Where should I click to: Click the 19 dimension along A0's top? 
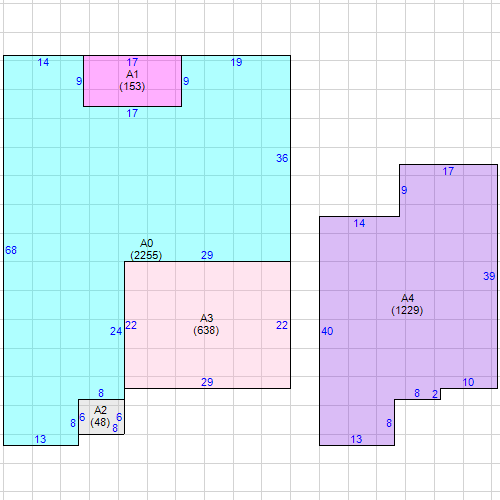(x=236, y=62)
